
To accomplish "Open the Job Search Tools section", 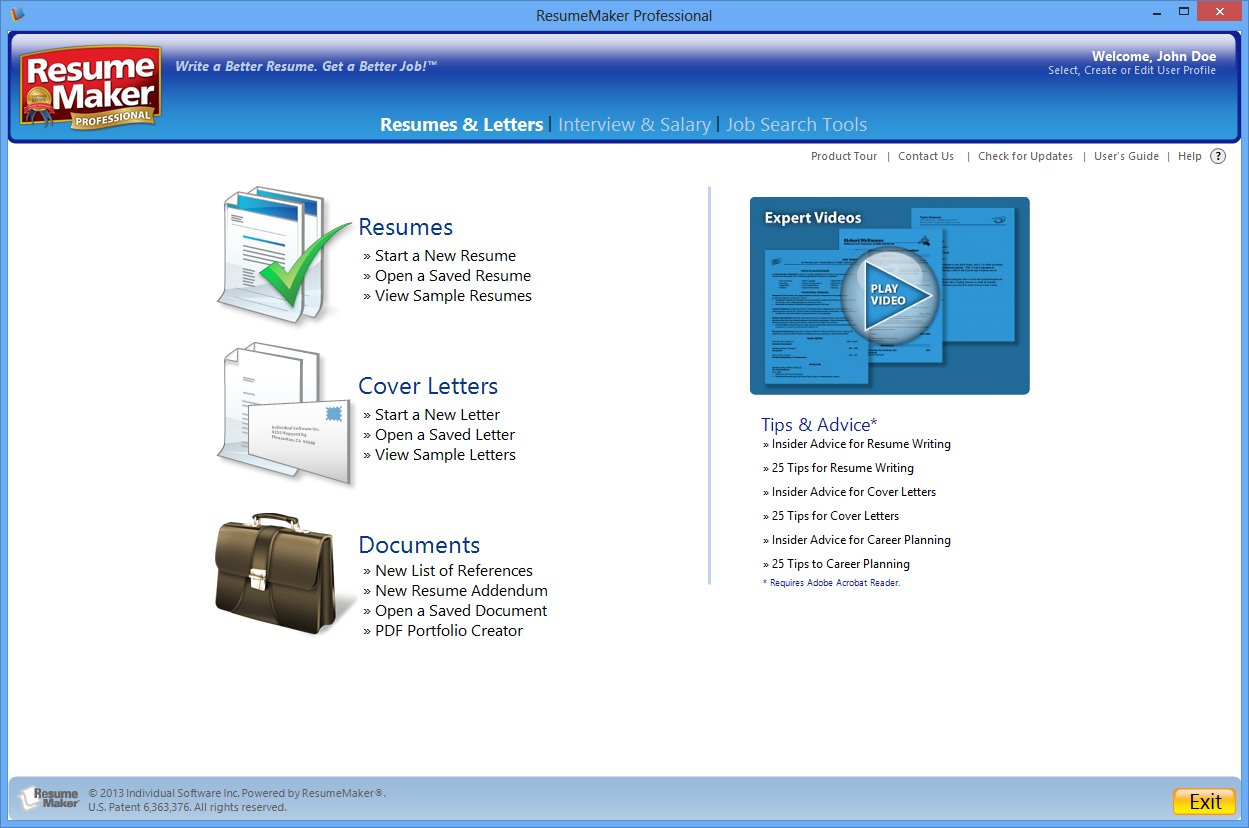I will [x=796, y=124].
